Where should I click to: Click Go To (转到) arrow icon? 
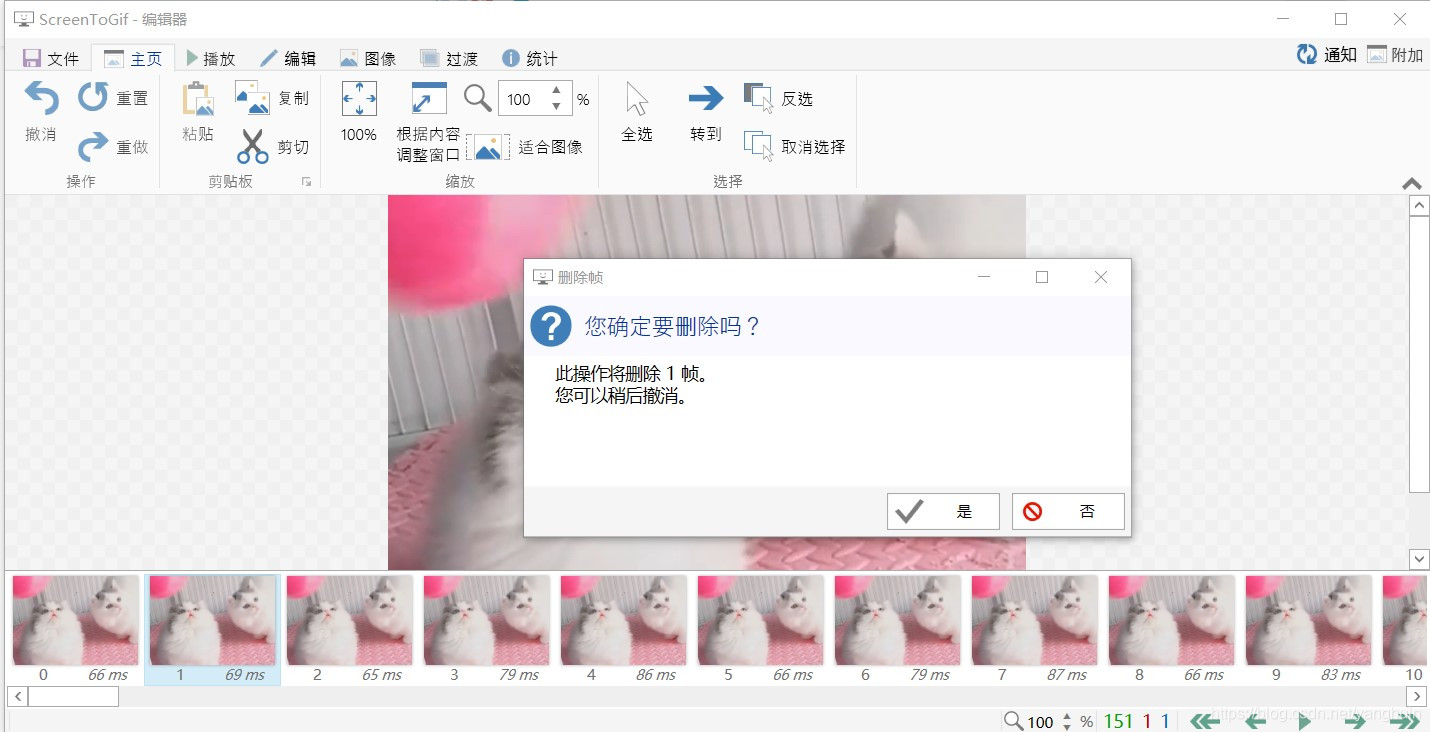[706, 98]
